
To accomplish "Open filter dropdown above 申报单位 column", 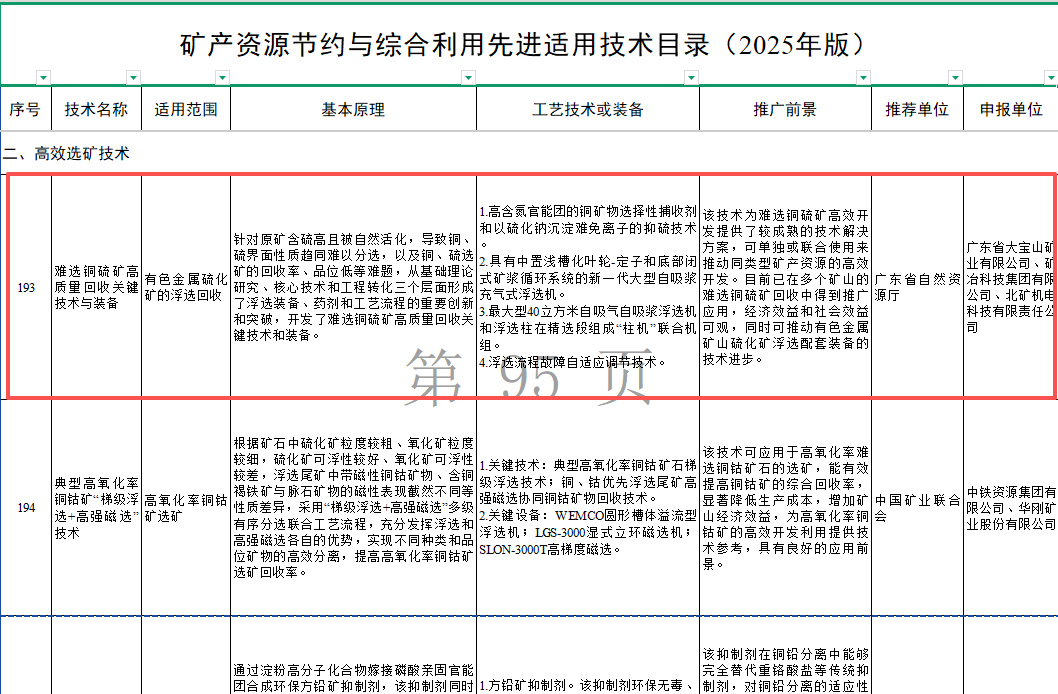I will pyautogui.click(x=1050, y=77).
